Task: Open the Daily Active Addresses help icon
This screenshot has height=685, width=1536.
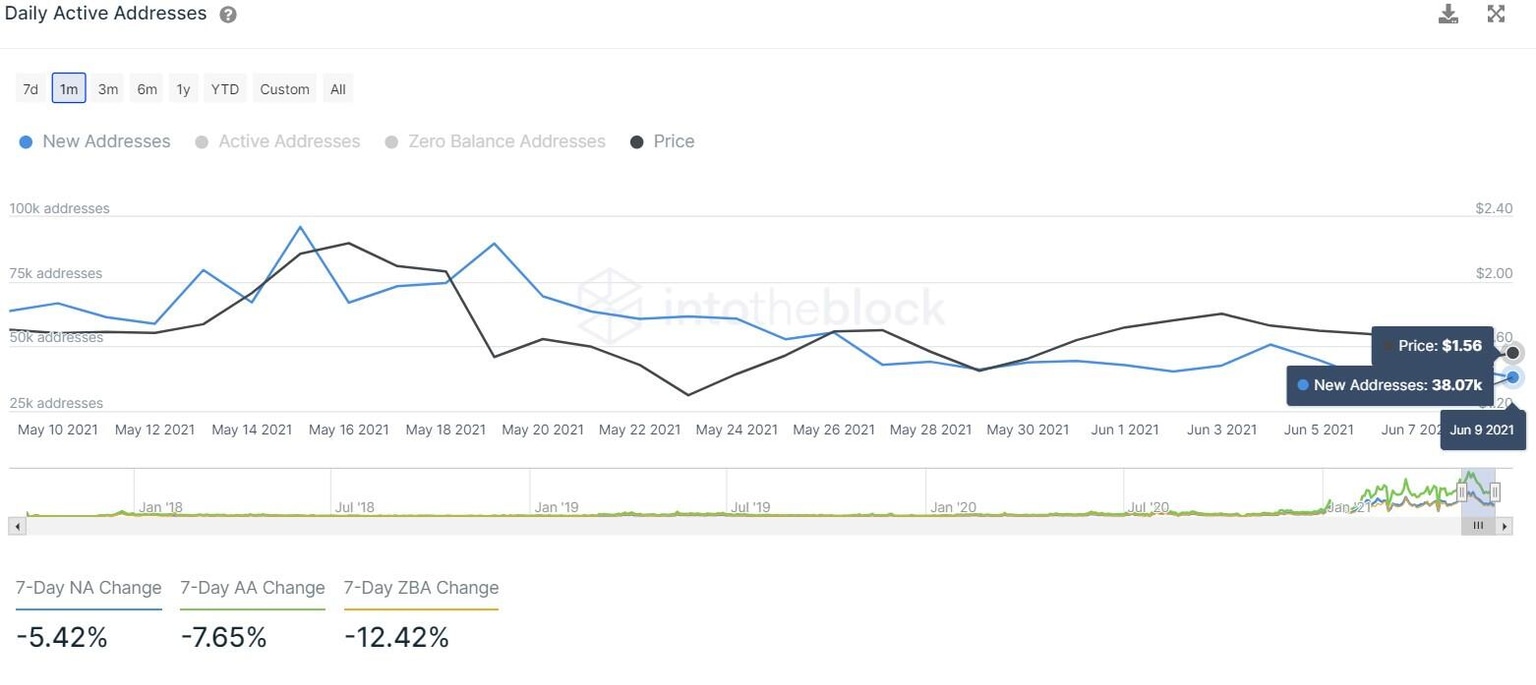Action: tap(228, 14)
